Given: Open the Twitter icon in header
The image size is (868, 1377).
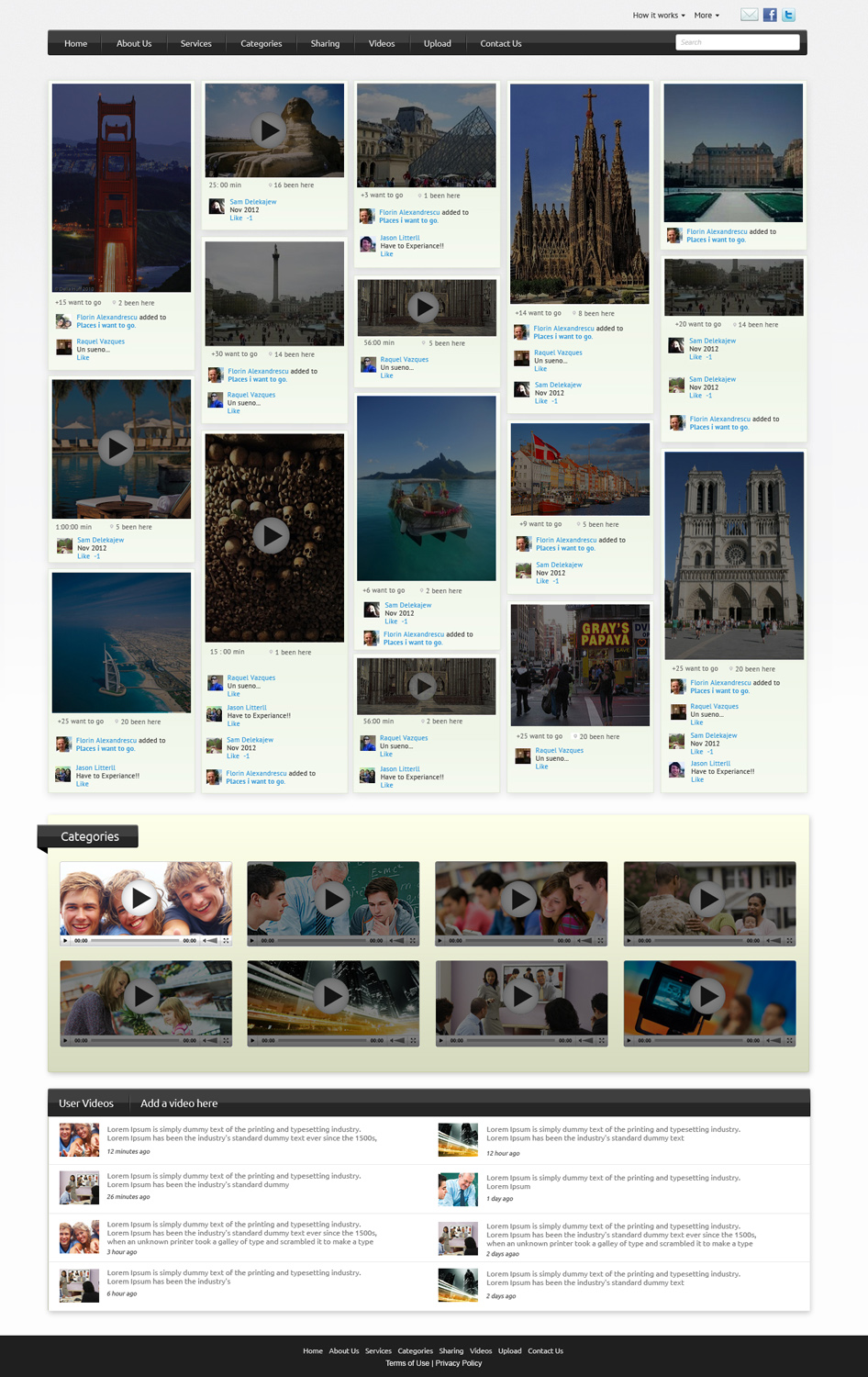Looking at the screenshot, I should coord(788,15).
